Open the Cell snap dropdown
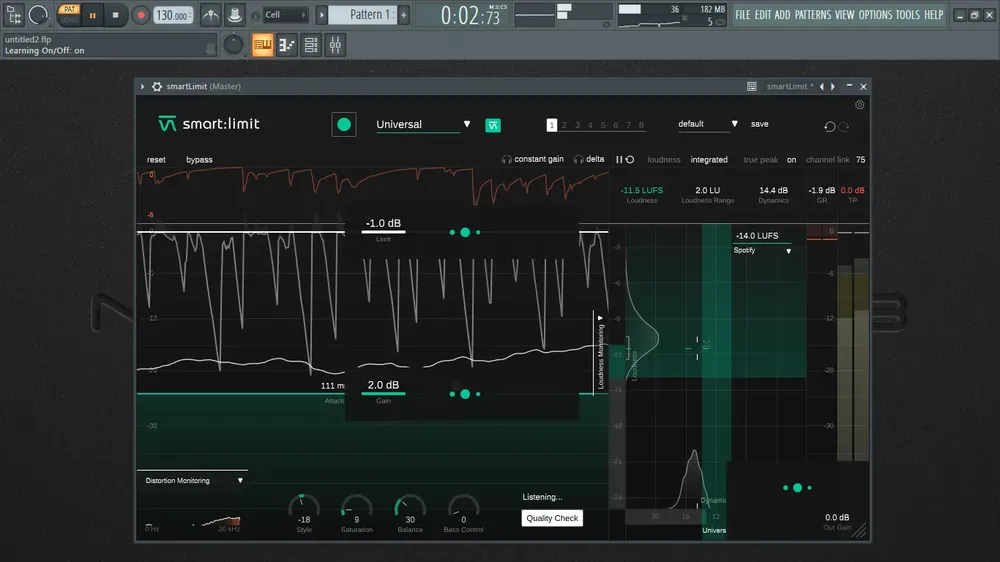Viewport: 1000px width, 562px height. 284,15
